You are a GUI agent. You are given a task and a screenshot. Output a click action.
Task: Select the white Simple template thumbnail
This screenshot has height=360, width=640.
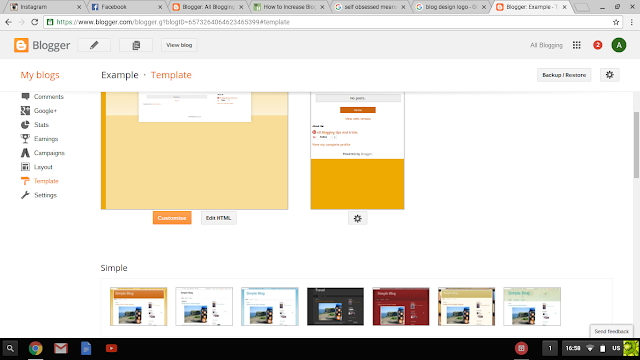204,307
